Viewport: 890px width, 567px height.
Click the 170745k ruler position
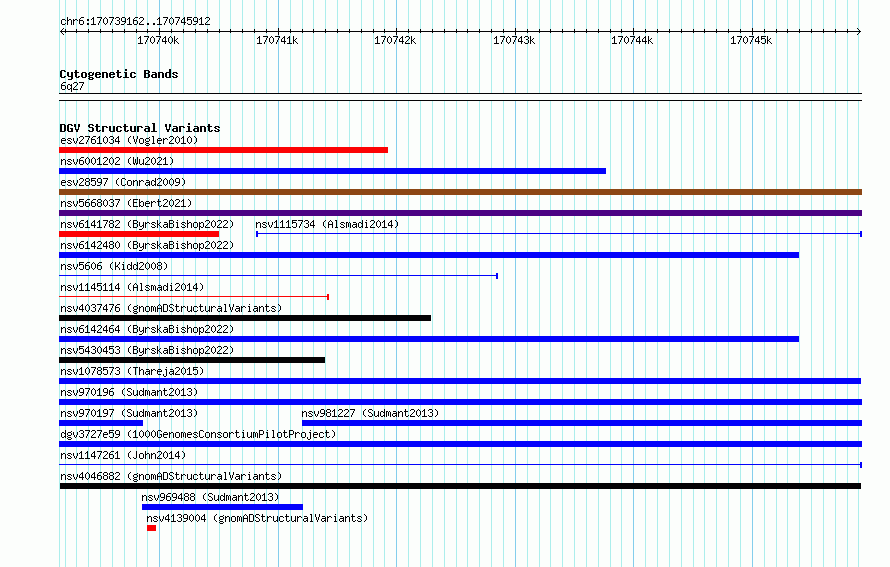[751, 40]
